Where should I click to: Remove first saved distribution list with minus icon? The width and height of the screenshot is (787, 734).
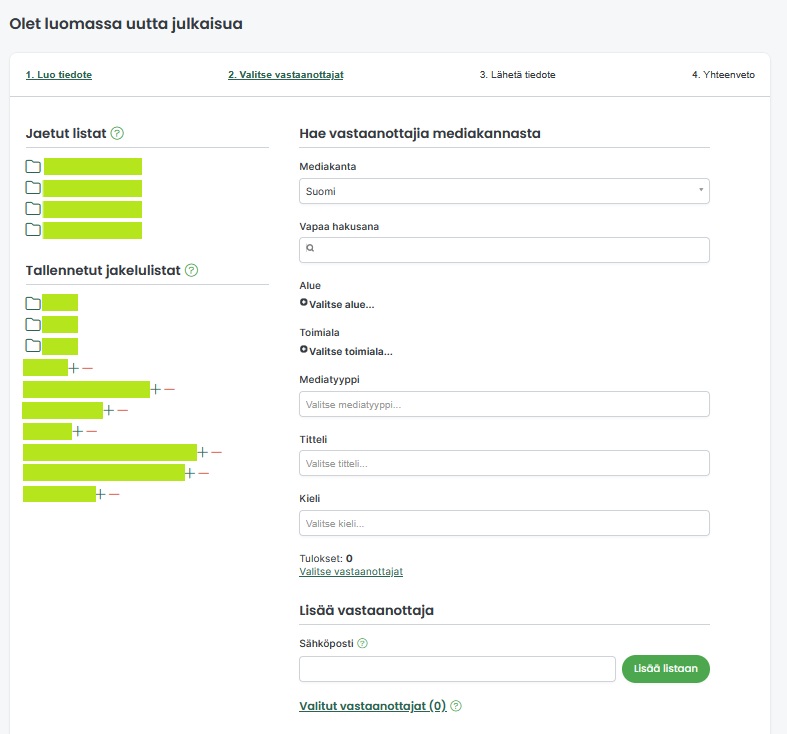[87, 369]
